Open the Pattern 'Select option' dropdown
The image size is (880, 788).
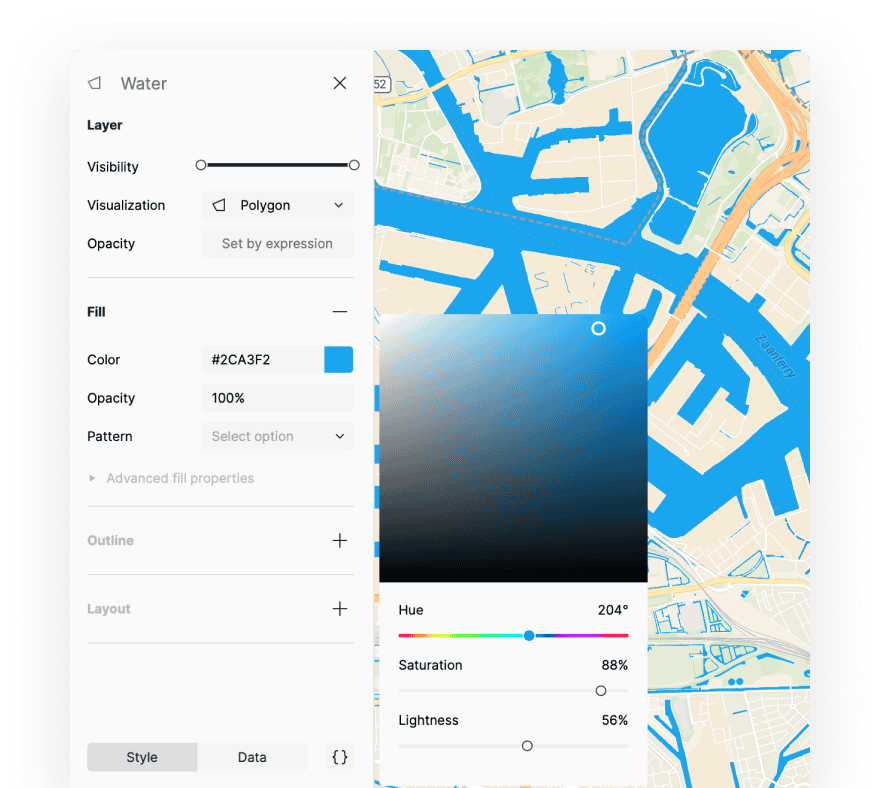[277, 436]
